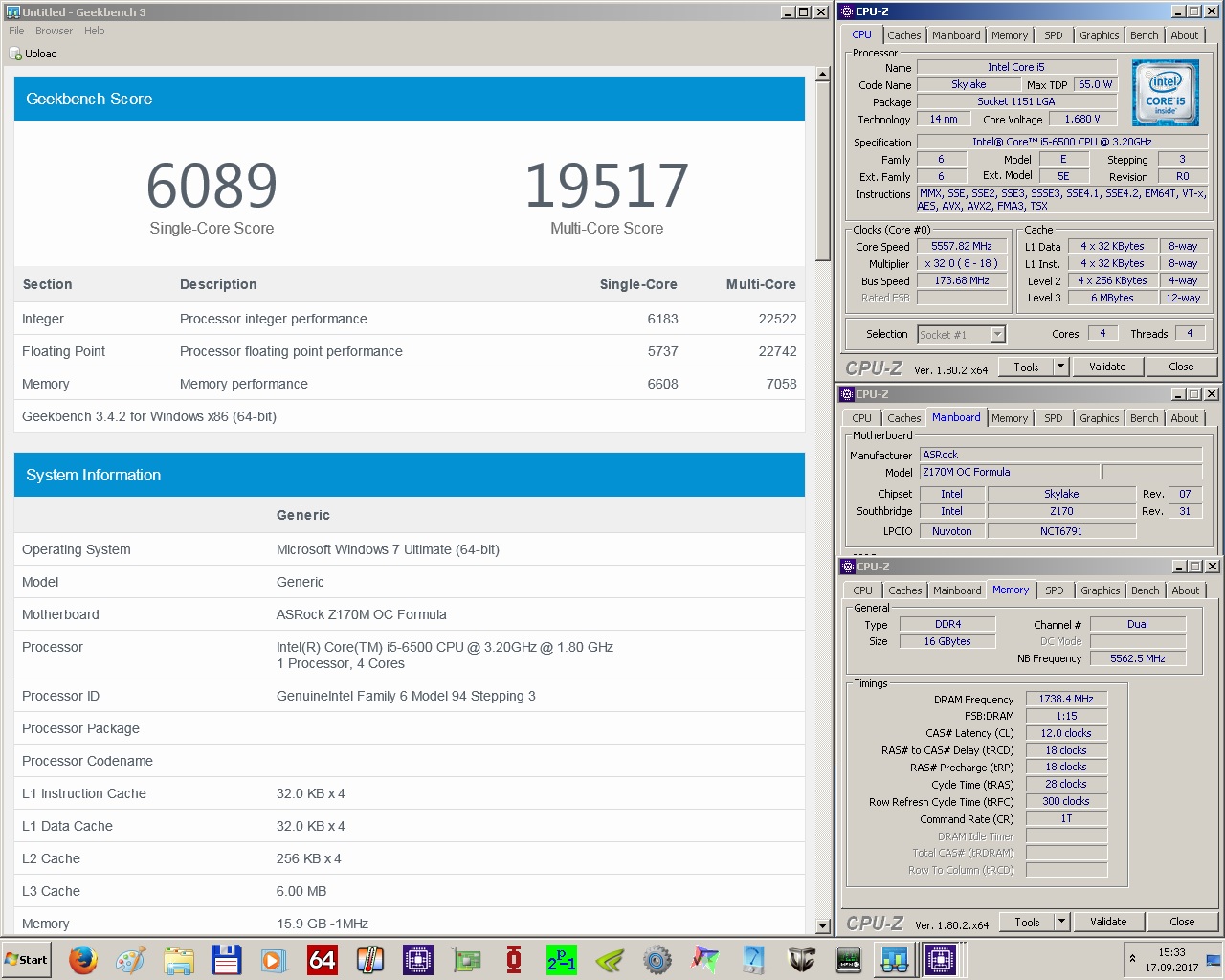Click the pinned purple CPU-Z chip icon
Image resolution: width=1225 pixels, height=980 pixels.
click(x=418, y=959)
